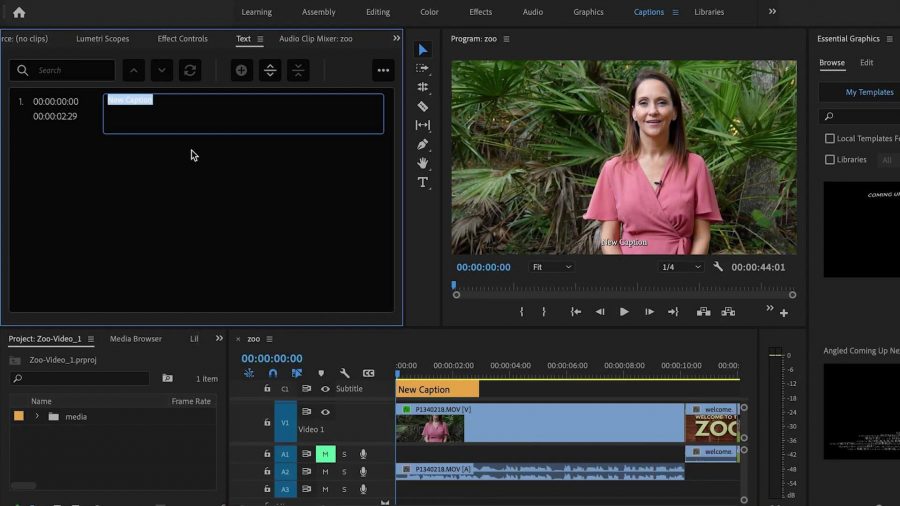Image resolution: width=900 pixels, height=506 pixels.
Task: Select the Selection tool arrow
Action: 423,50
